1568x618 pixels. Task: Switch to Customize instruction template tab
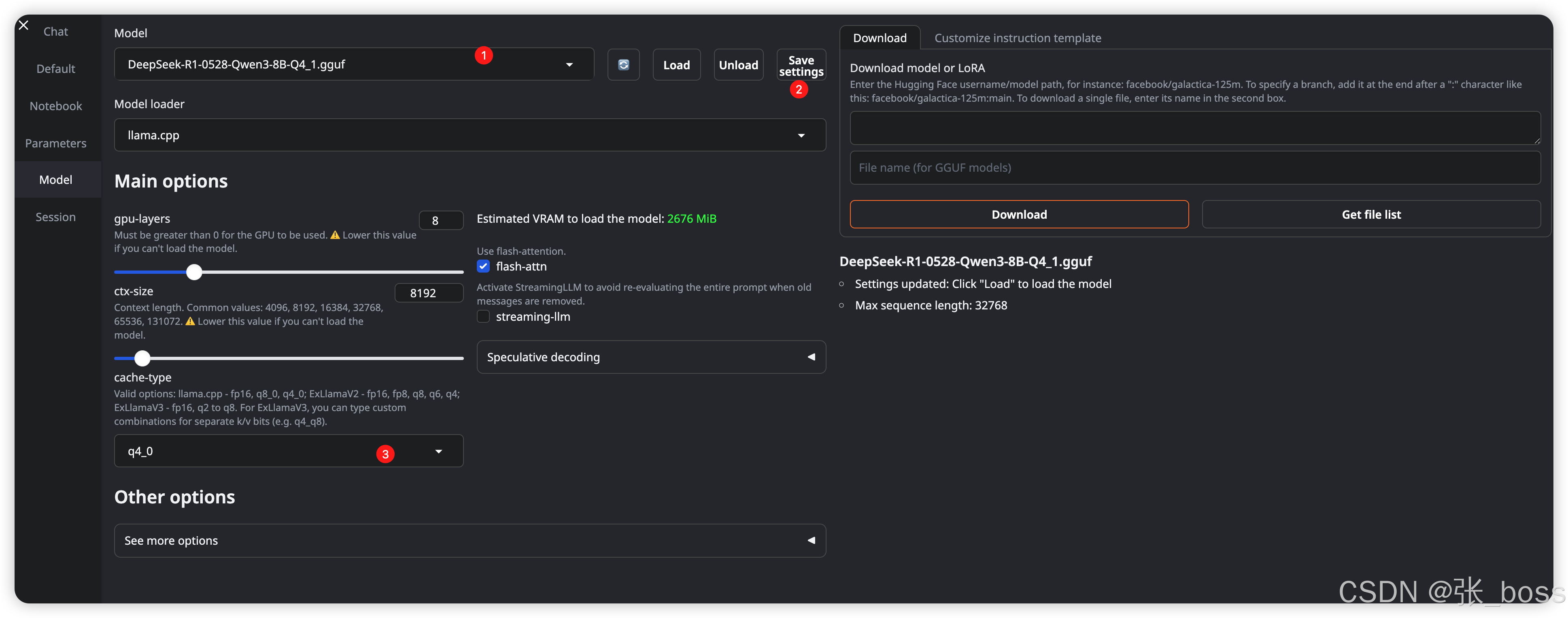(x=1017, y=38)
